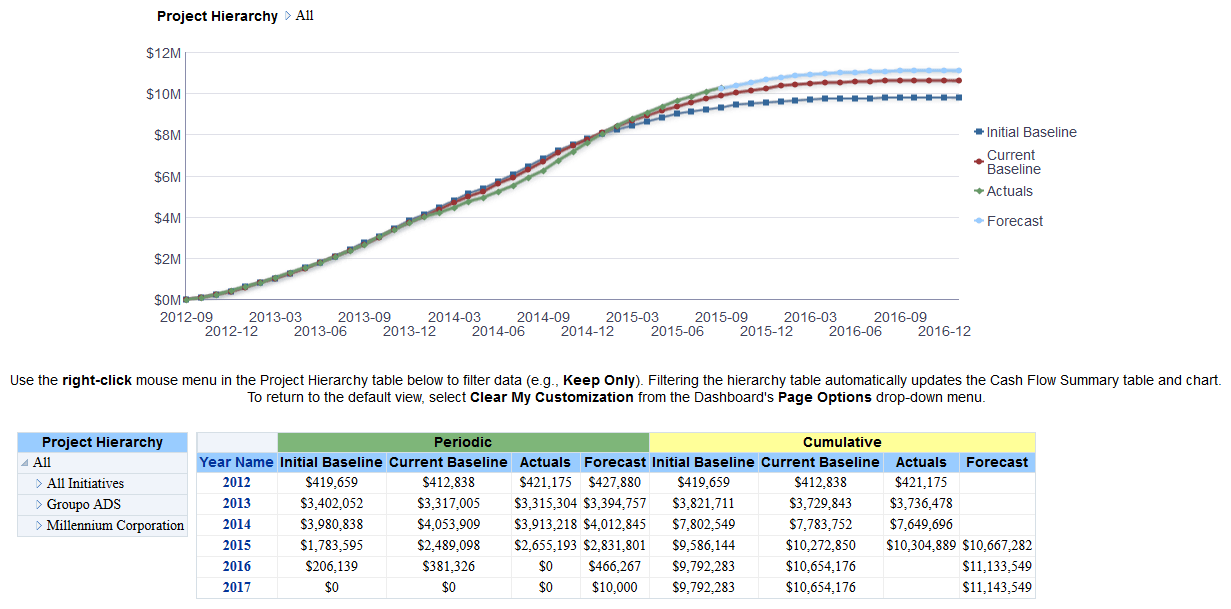The image size is (1231, 609).
Task: Click the All breadcrumb link
Action: [304, 16]
